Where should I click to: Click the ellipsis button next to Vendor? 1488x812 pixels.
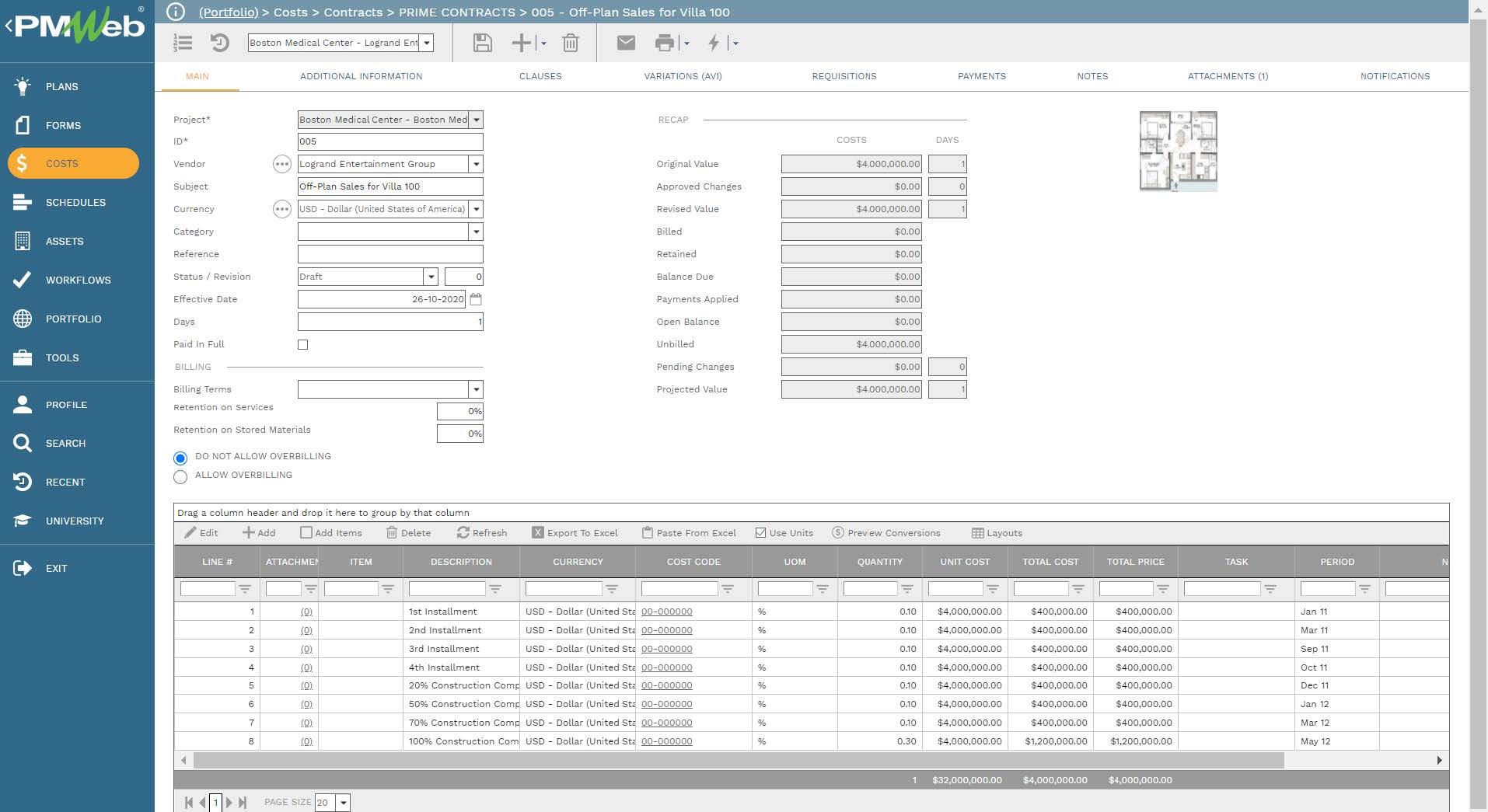click(x=282, y=164)
